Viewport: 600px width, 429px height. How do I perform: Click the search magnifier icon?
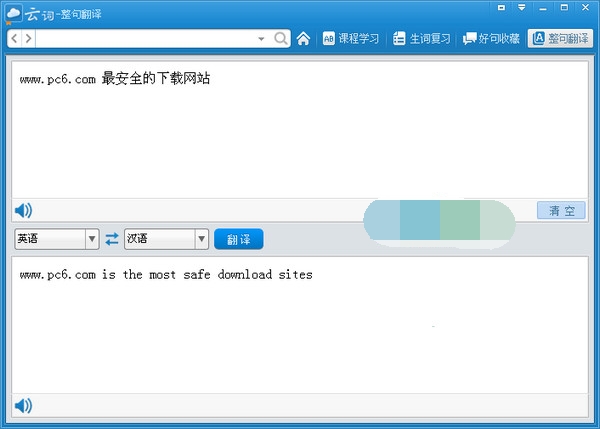pos(281,39)
